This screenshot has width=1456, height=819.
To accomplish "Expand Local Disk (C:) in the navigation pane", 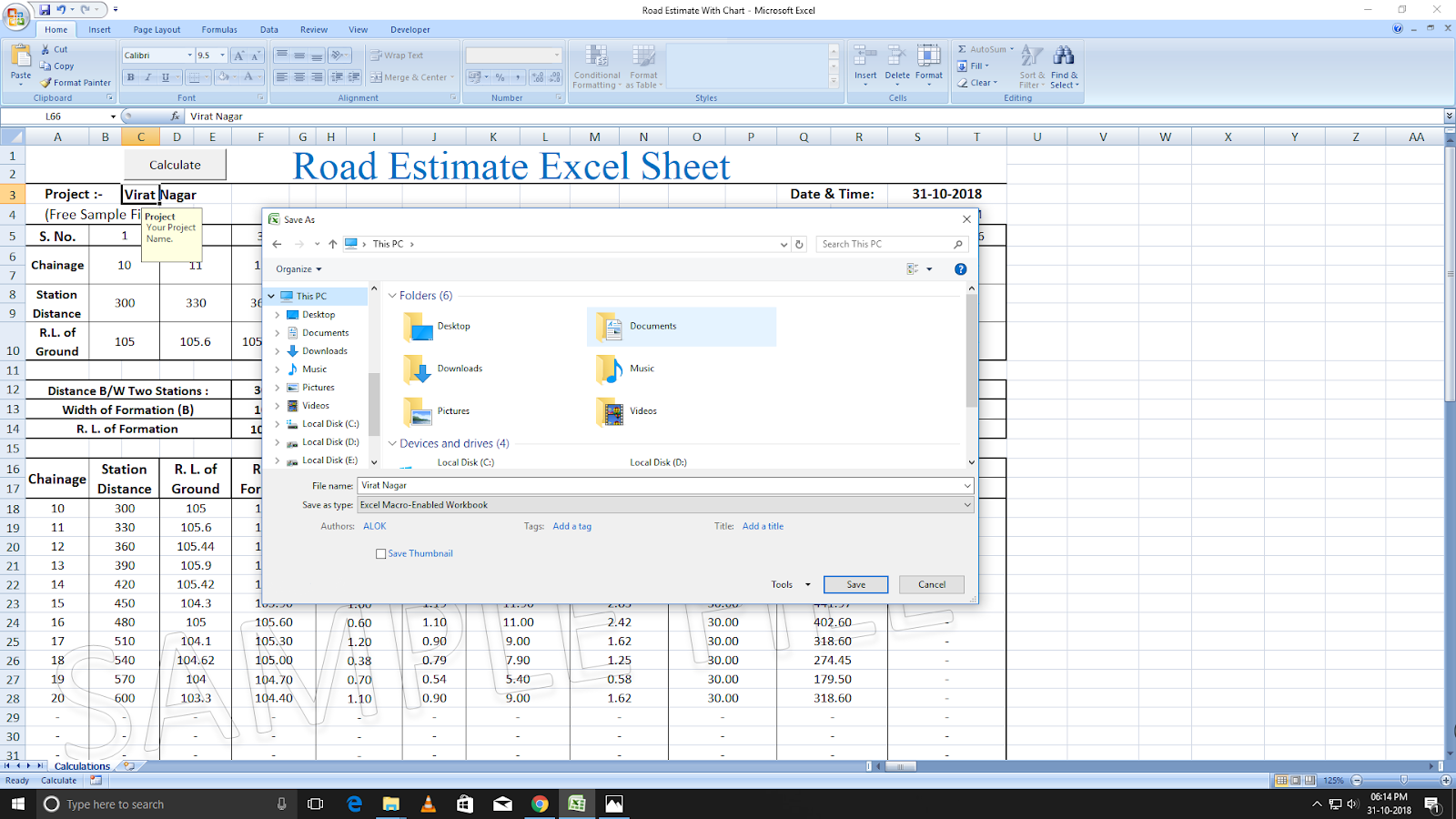I will (x=279, y=423).
